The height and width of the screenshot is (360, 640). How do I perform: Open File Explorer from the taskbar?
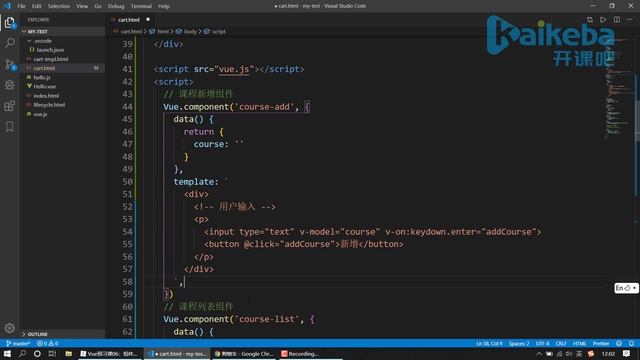coord(69,353)
